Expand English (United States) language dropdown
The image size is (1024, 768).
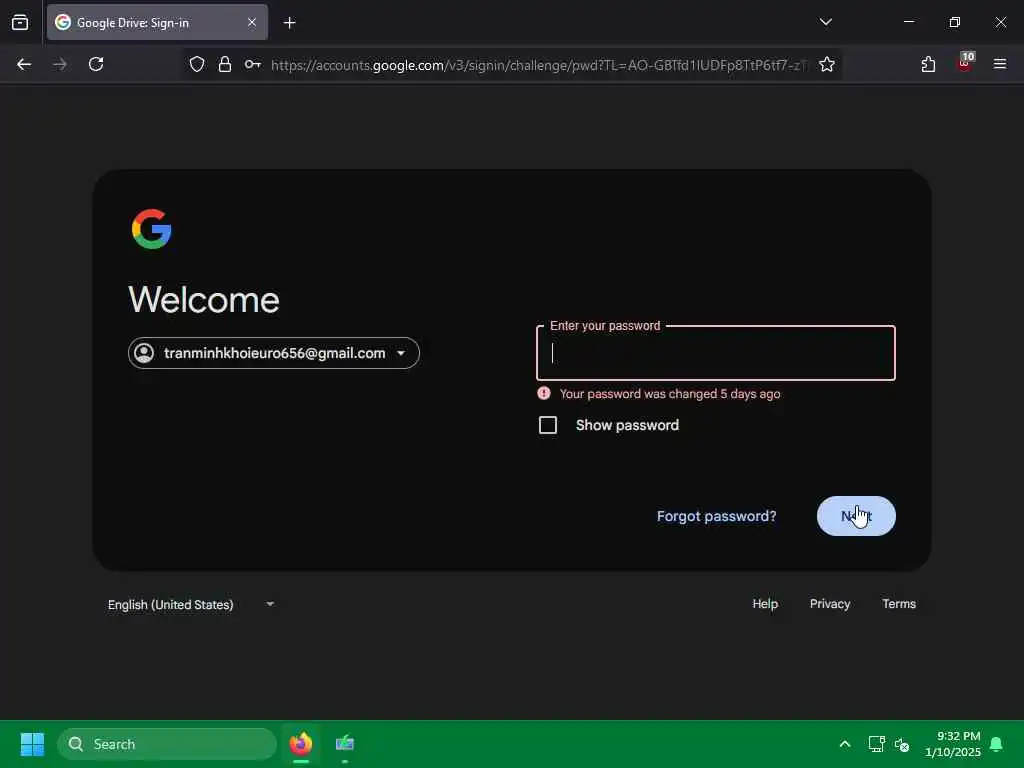click(191, 605)
